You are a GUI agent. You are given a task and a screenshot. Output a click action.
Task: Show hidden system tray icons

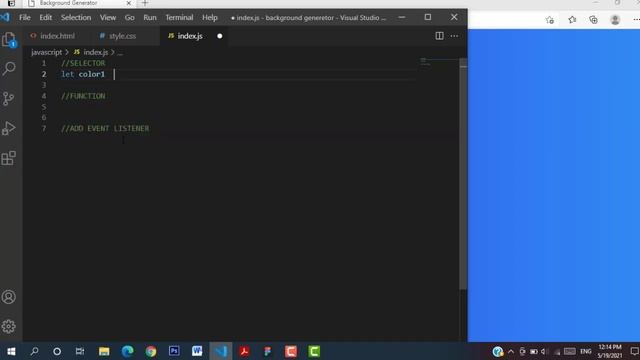coord(511,351)
